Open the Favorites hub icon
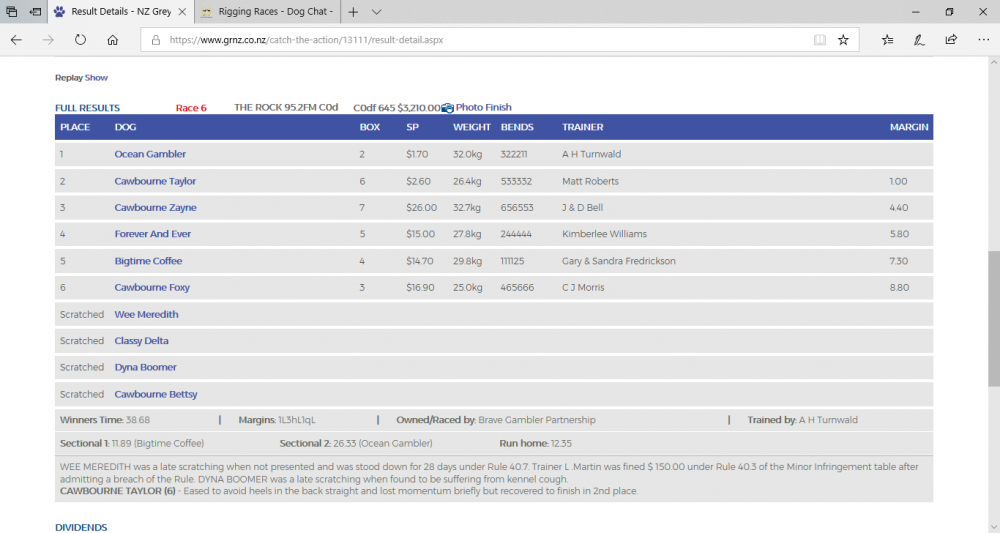The image size is (1000, 533). click(888, 40)
